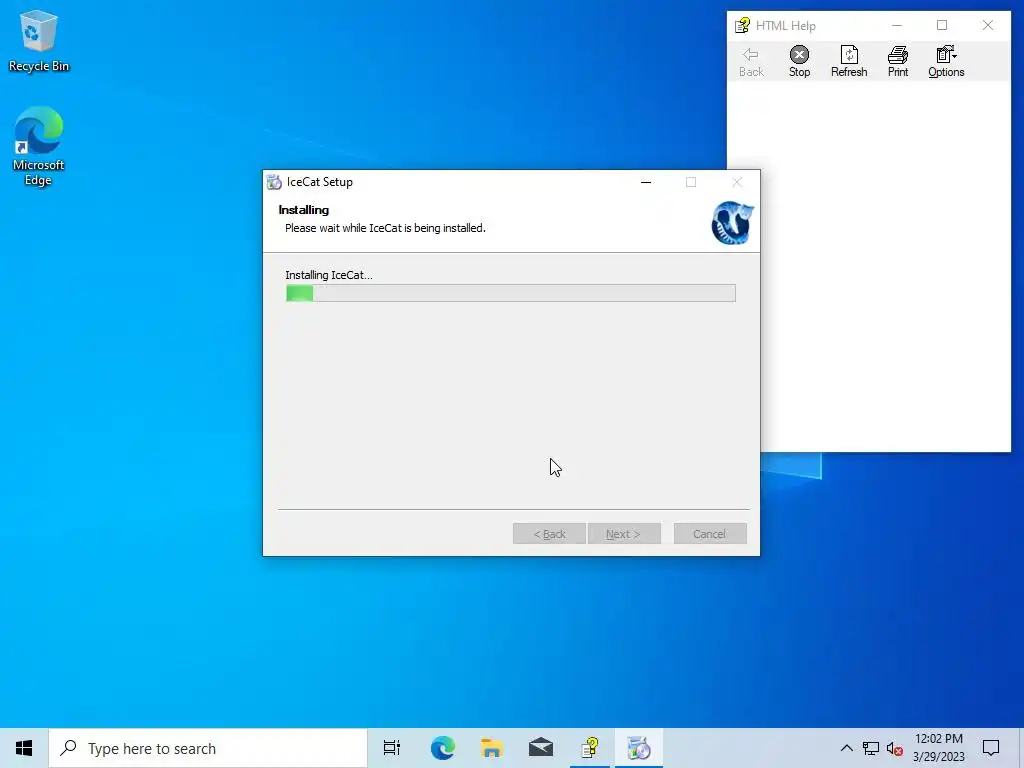
Task: Open the Mail app on taskbar
Action: tap(541, 748)
